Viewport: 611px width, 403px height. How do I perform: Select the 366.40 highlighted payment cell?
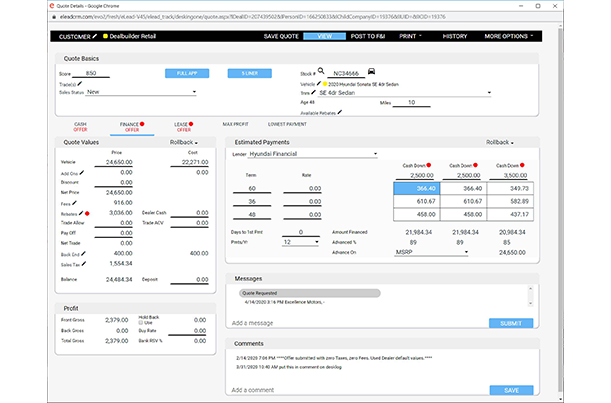point(417,188)
